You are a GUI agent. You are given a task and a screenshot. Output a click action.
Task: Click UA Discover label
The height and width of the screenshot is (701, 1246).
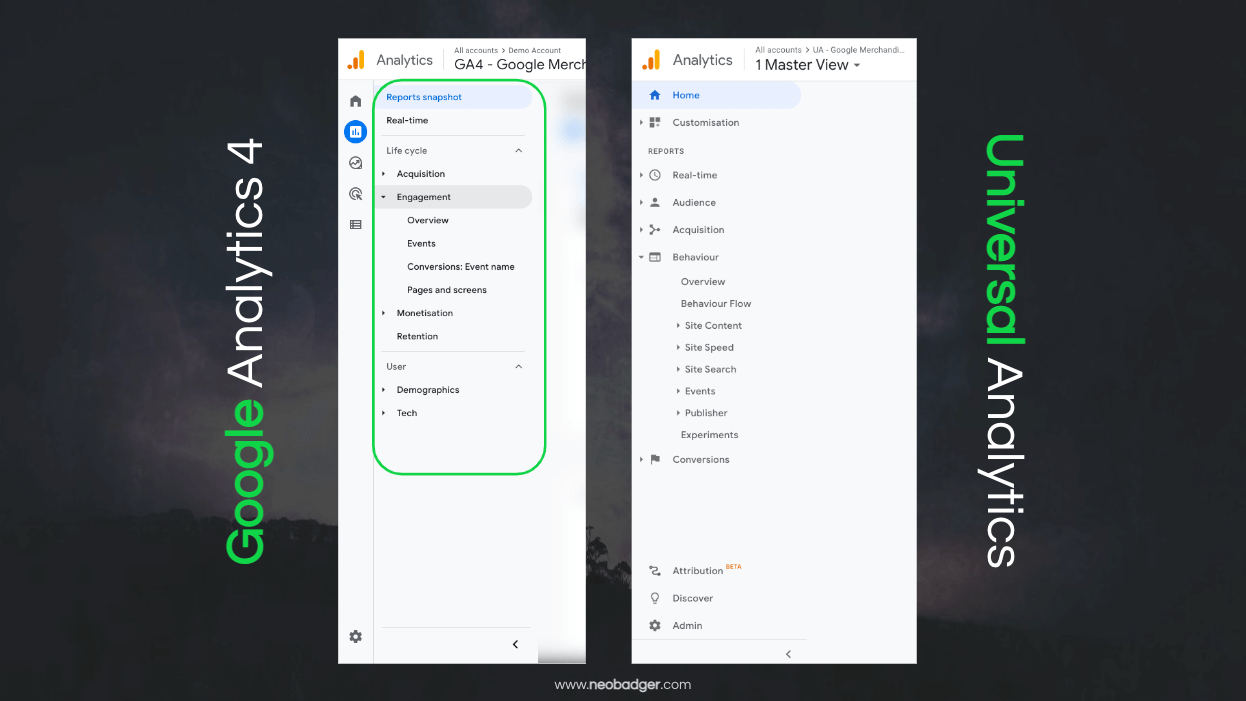692,598
